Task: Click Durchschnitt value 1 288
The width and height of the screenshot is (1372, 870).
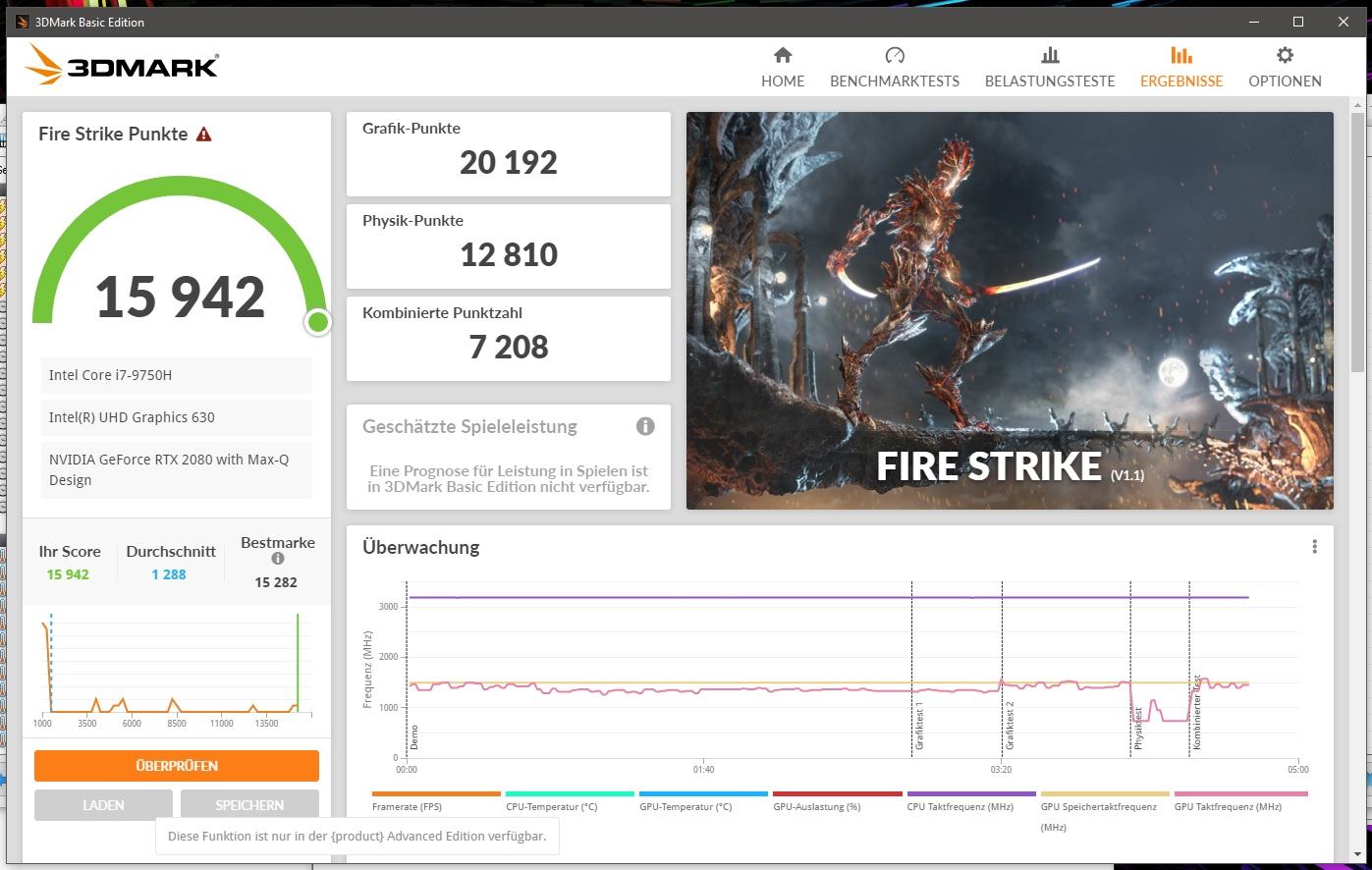Action: [x=169, y=574]
